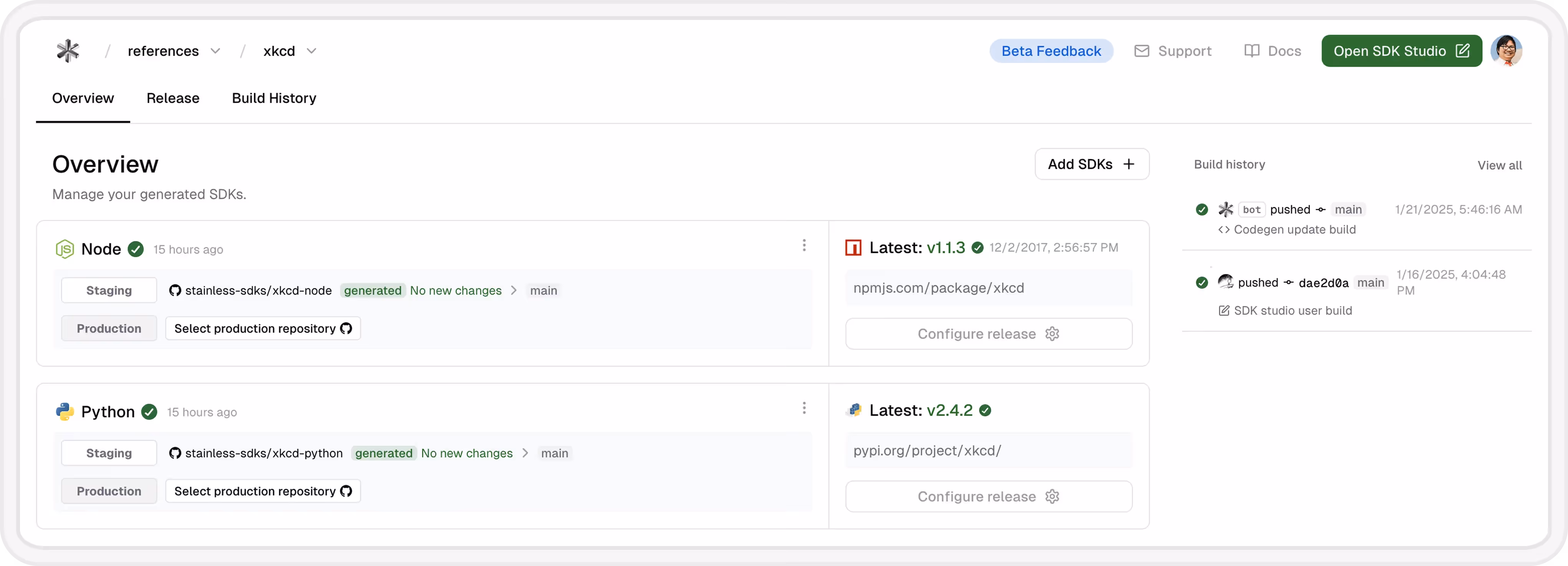Click the PyPI logo icon
Viewport: 1568px width, 566px height.
click(x=854, y=410)
